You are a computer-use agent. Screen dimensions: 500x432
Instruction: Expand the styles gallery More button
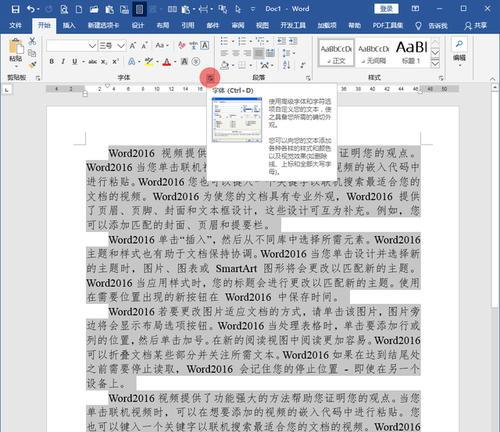[x=435, y=64]
